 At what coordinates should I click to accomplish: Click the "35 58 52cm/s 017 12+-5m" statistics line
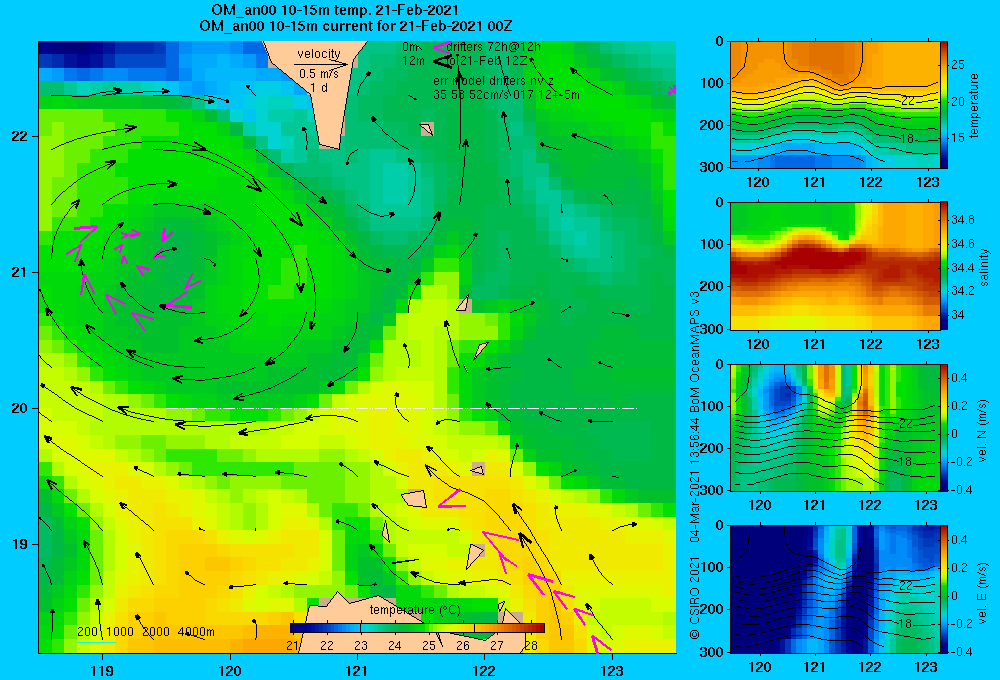[x=506, y=95]
